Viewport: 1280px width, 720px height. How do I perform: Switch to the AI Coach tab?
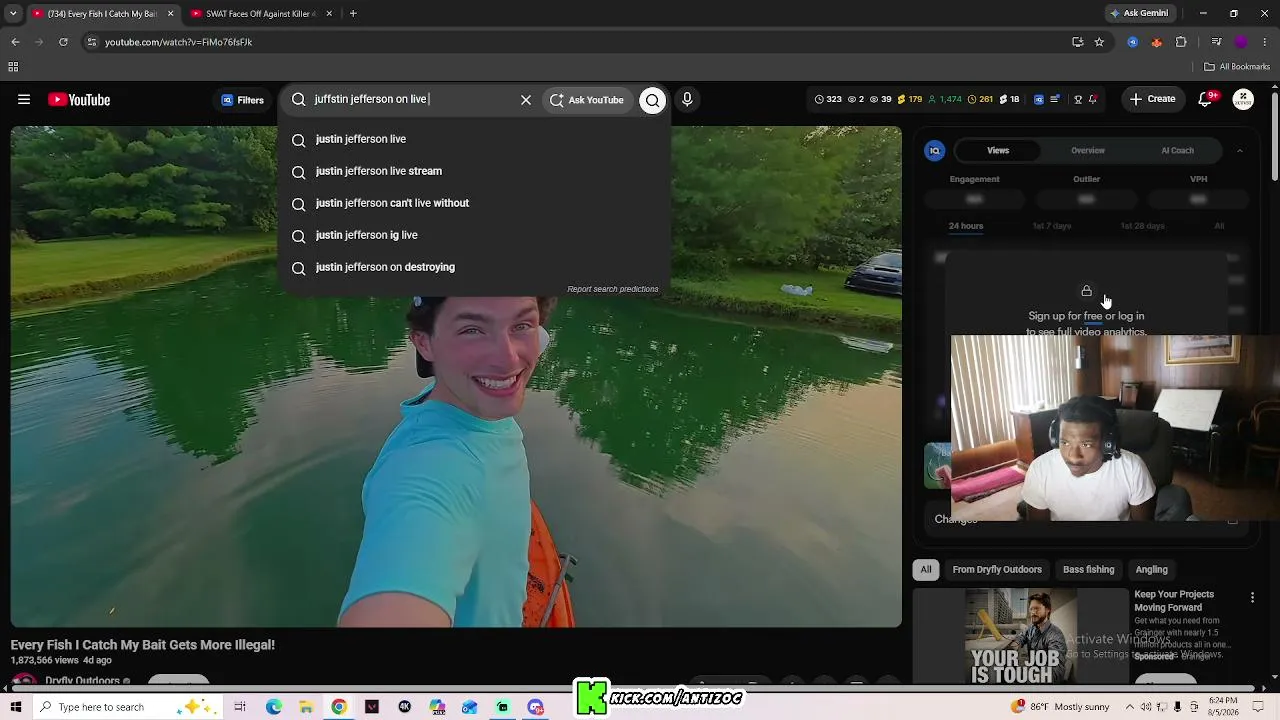pos(1177,151)
